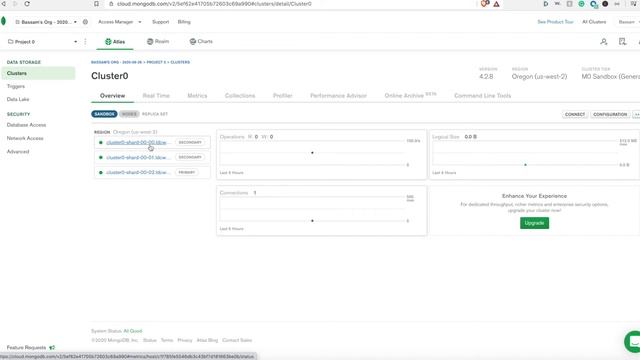The height and width of the screenshot is (360, 640).
Task: Click the Feature Requests link
Action: [27, 348]
